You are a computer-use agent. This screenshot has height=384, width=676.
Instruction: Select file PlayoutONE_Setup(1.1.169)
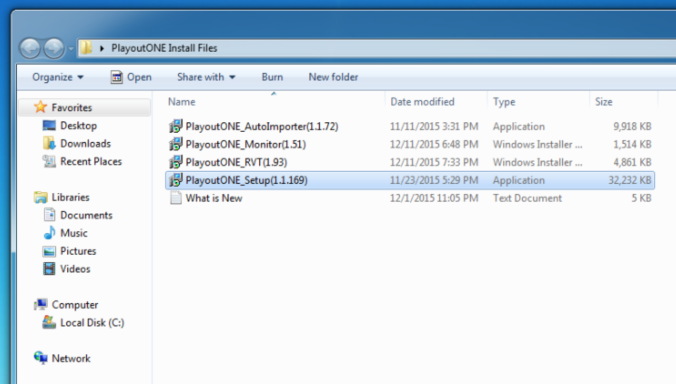(x=247, y=180)
